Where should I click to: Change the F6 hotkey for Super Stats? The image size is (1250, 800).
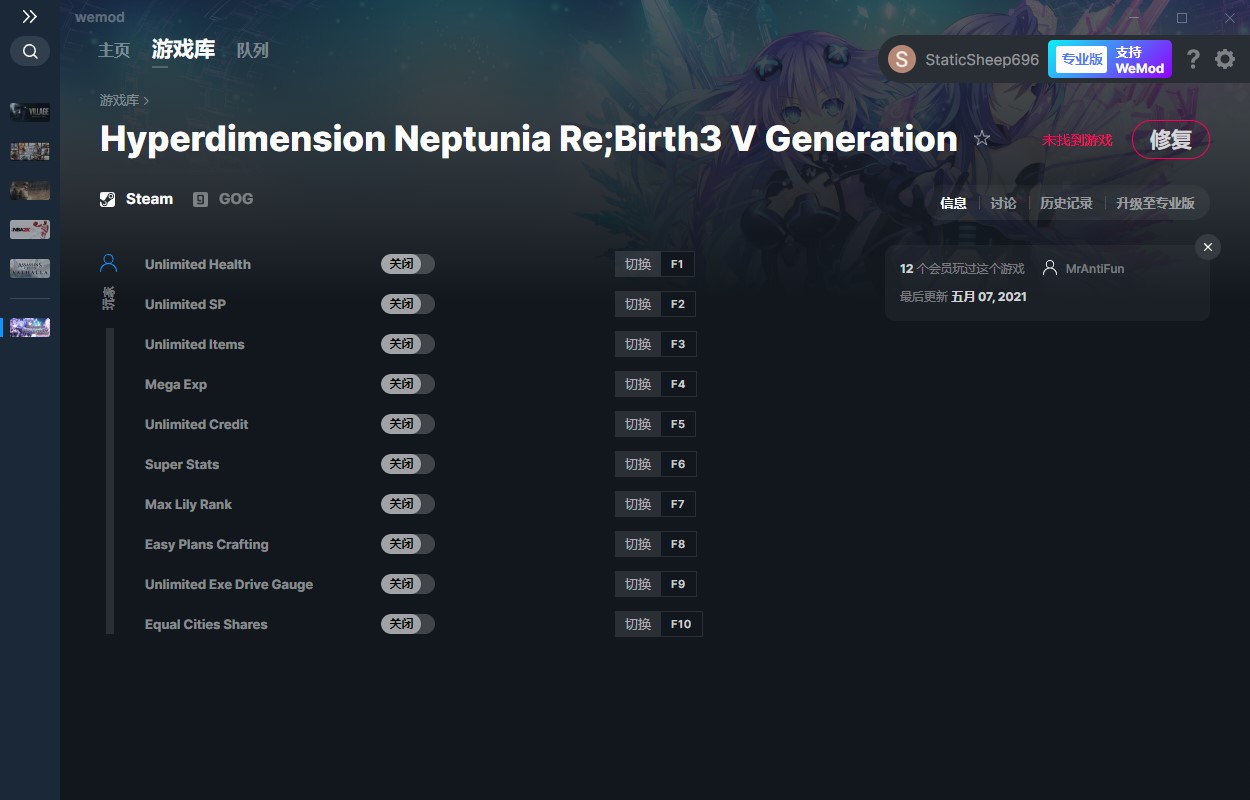(678, 464)
